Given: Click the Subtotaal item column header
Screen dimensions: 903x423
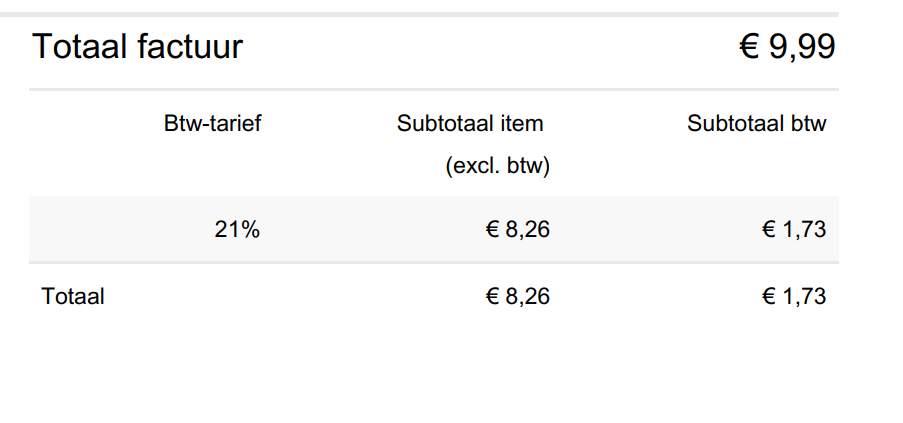Looking at the screenshot, I should 470,124.
